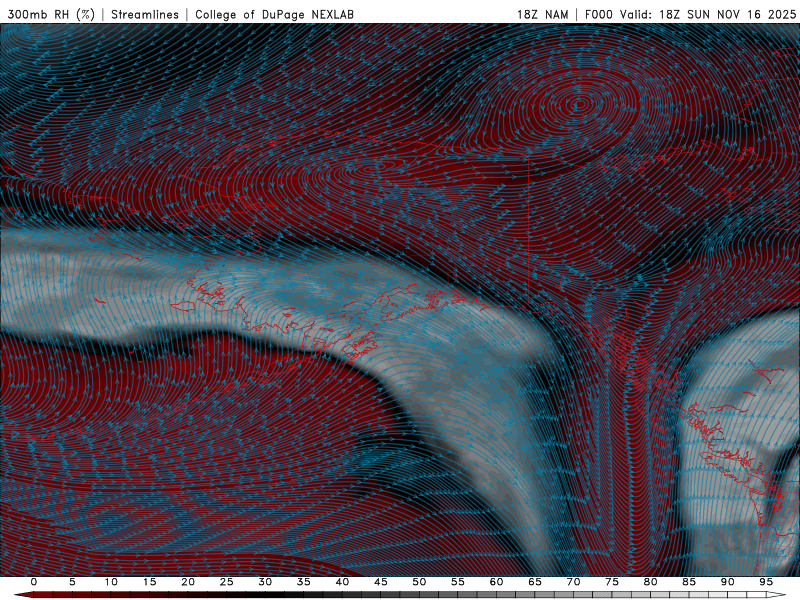Click the colorbar tick label "75"
Viewport: 800px width, 600px height.
[x=612, y=582]
